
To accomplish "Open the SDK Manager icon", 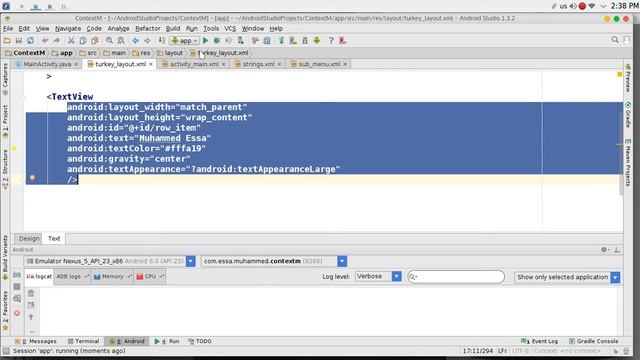I will 305,40.
